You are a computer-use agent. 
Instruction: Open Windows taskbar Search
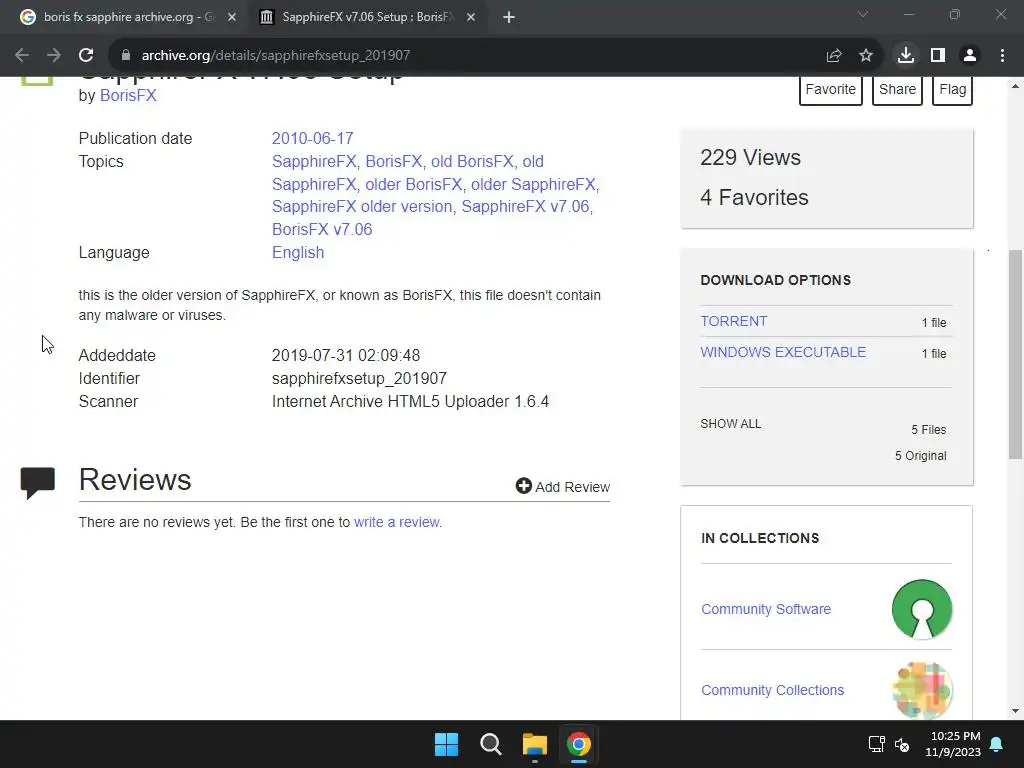[490, 744]
